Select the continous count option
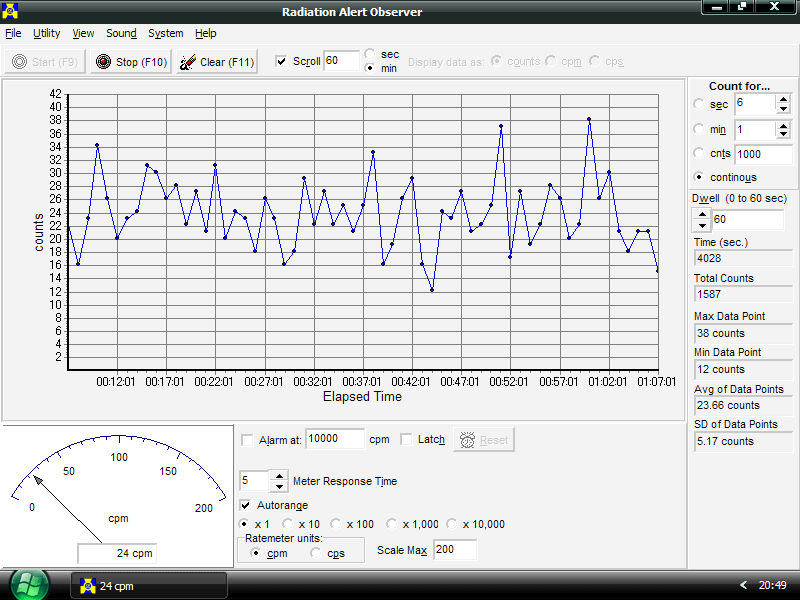Viewport: 800px width, 600px height. point(699,177)
